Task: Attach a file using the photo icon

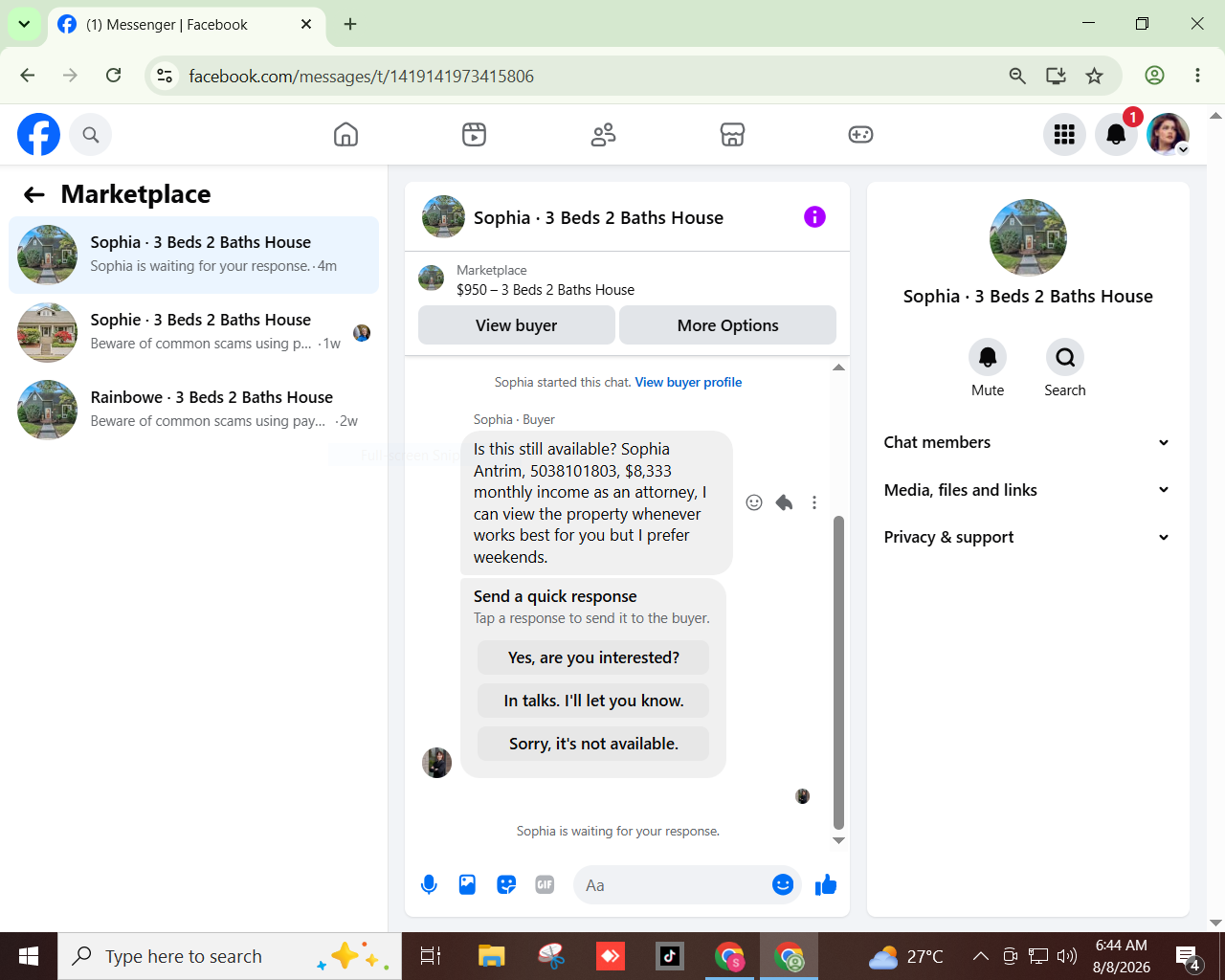Action: pyautogui.click(x=467, y=885)
